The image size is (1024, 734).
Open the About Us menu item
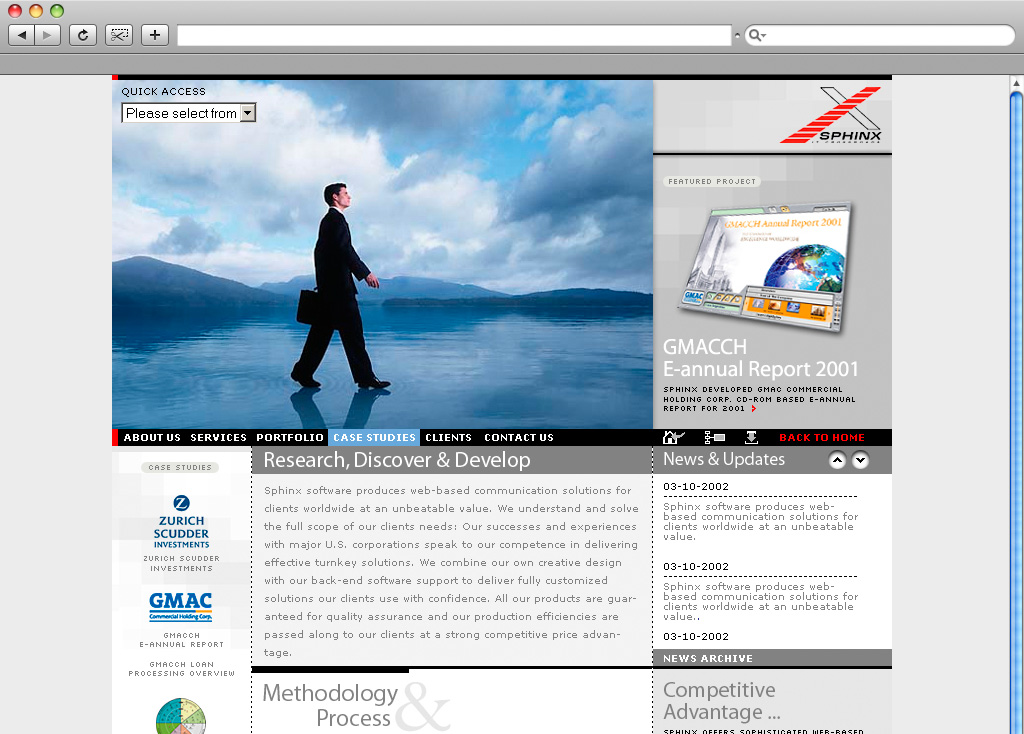[152, 438]
